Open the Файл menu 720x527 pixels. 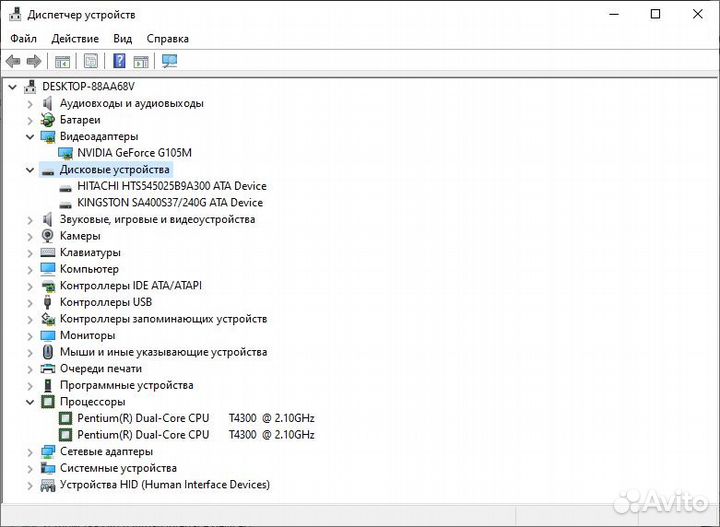[23, 38]
